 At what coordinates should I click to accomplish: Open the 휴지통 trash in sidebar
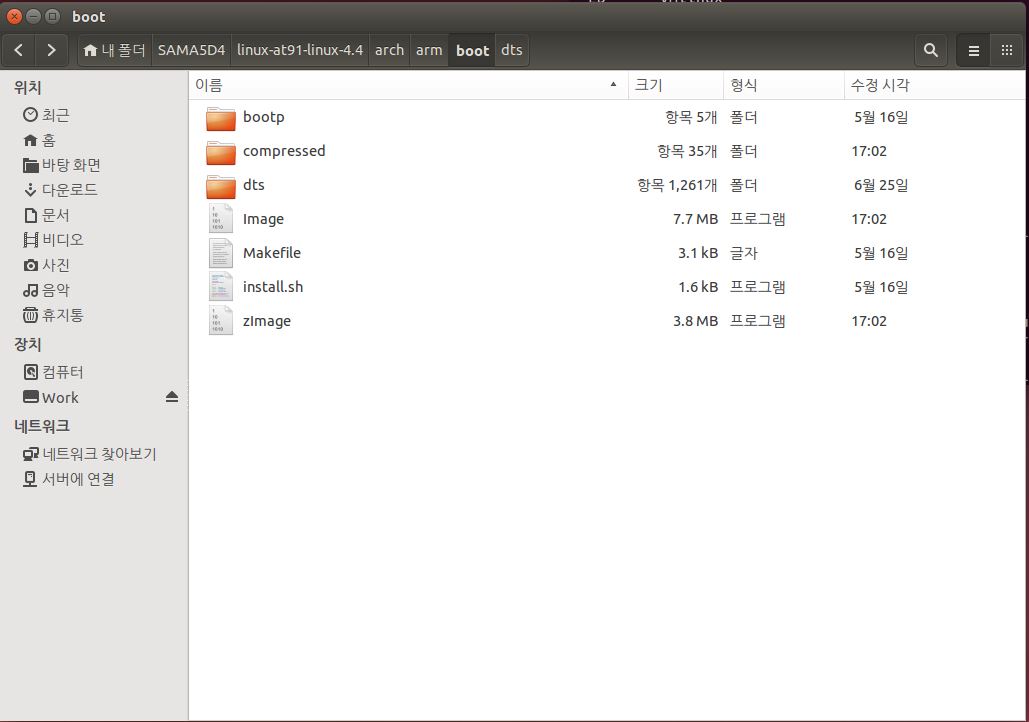[x=62, y=315]
